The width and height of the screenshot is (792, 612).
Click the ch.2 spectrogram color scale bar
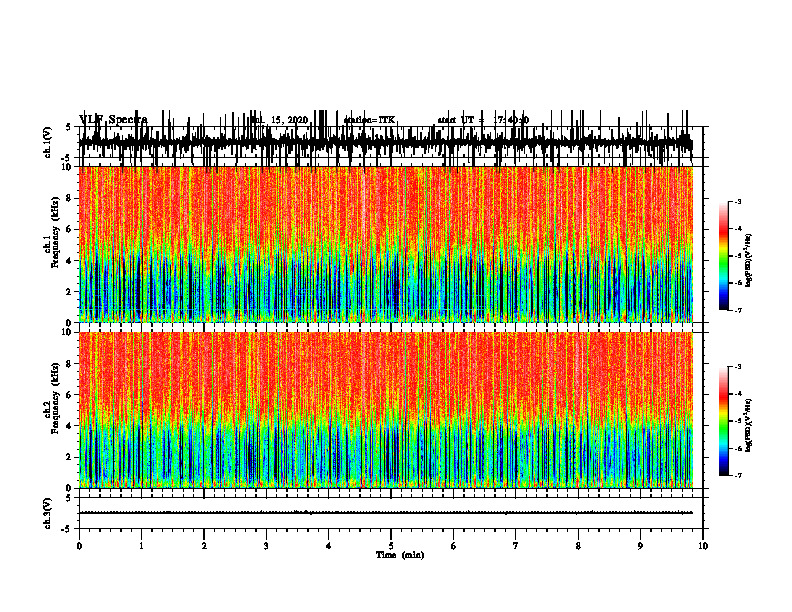tap(724, 421)
